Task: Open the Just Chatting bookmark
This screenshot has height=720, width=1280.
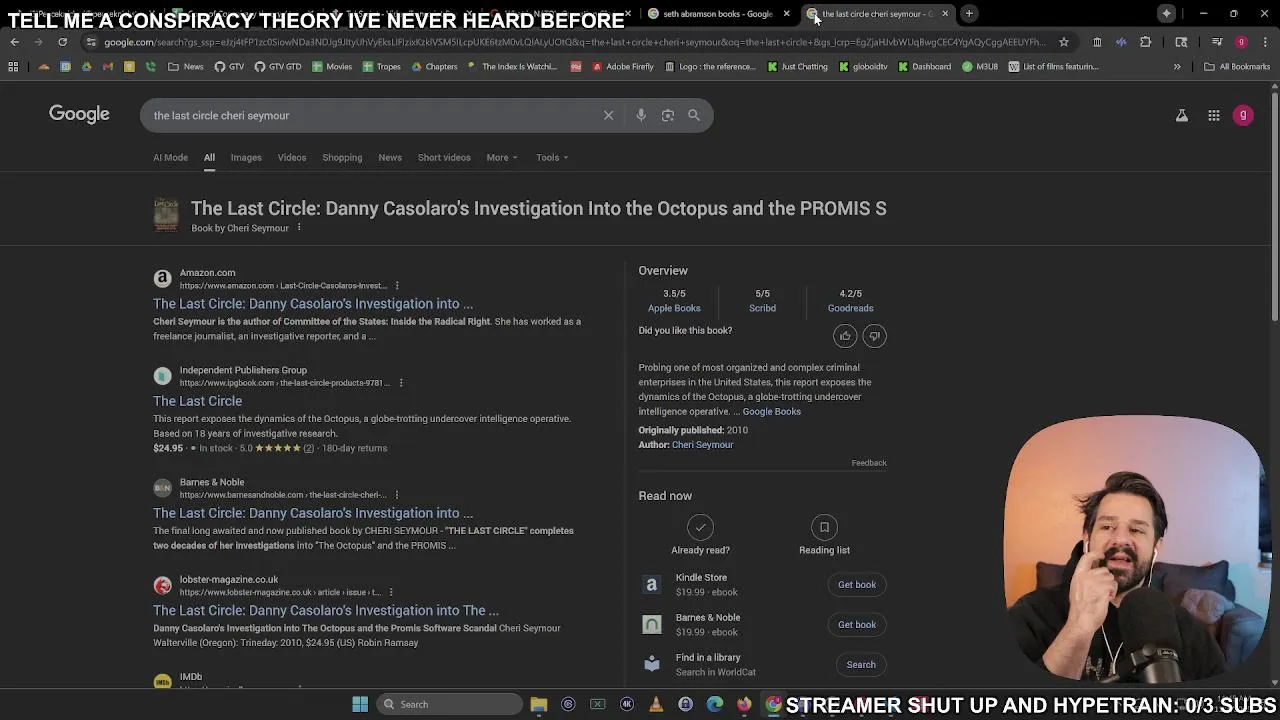Action: point(798,67)
